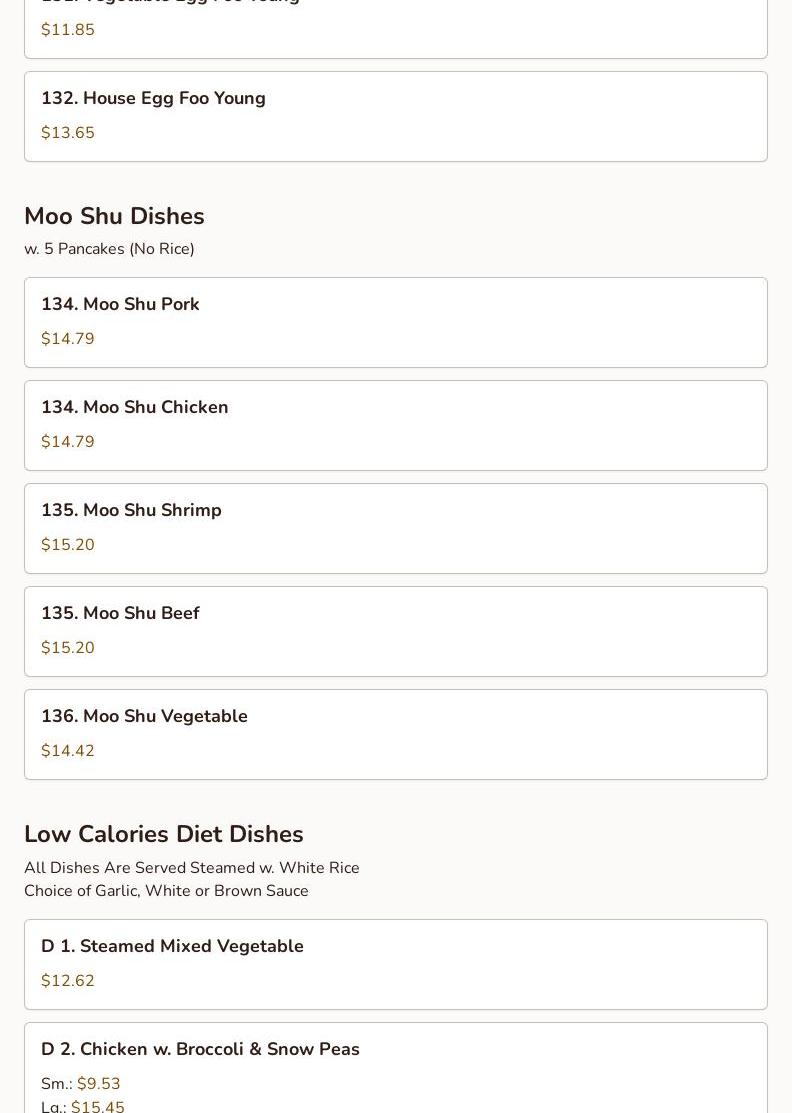Click the Moo Shu Pork $14.79 price

[x=68, y=339]
